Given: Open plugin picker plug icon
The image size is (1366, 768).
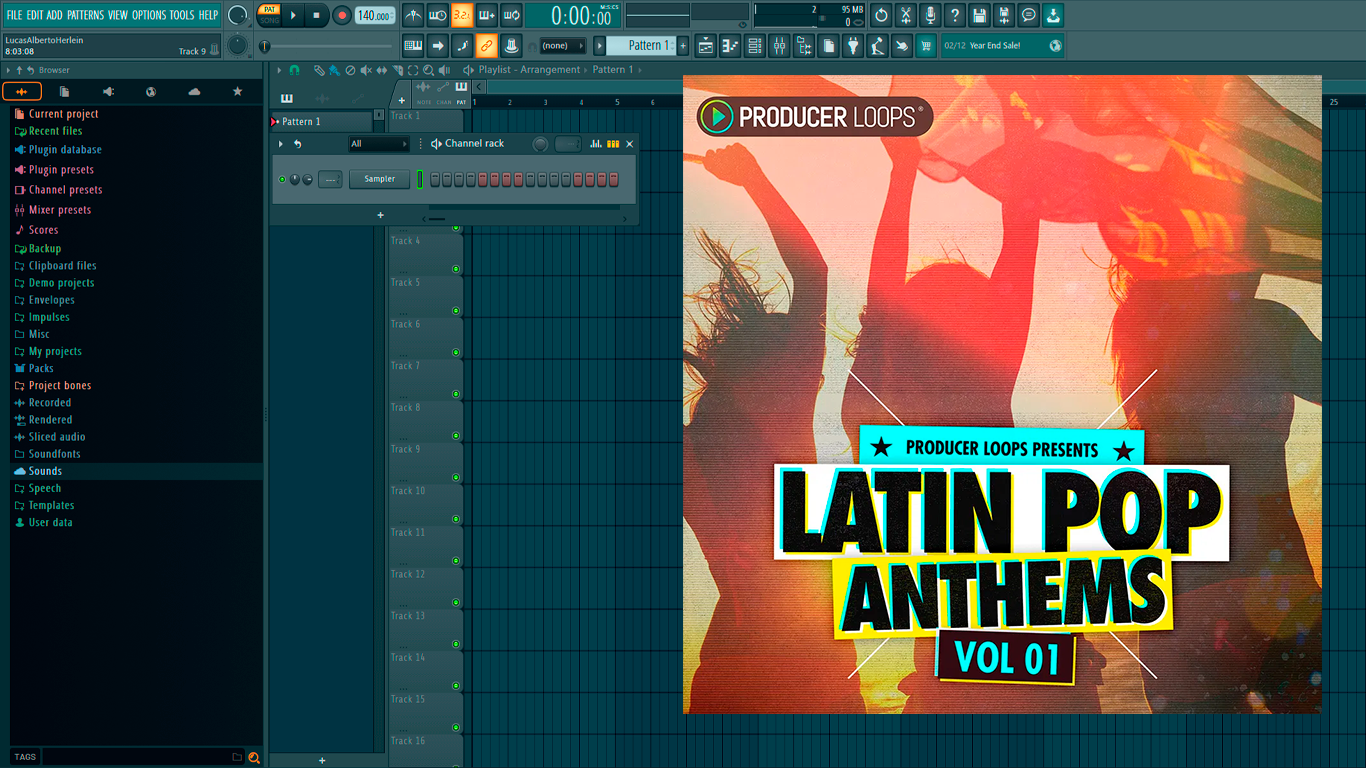Looking at the screenshot, I should 853,45.
